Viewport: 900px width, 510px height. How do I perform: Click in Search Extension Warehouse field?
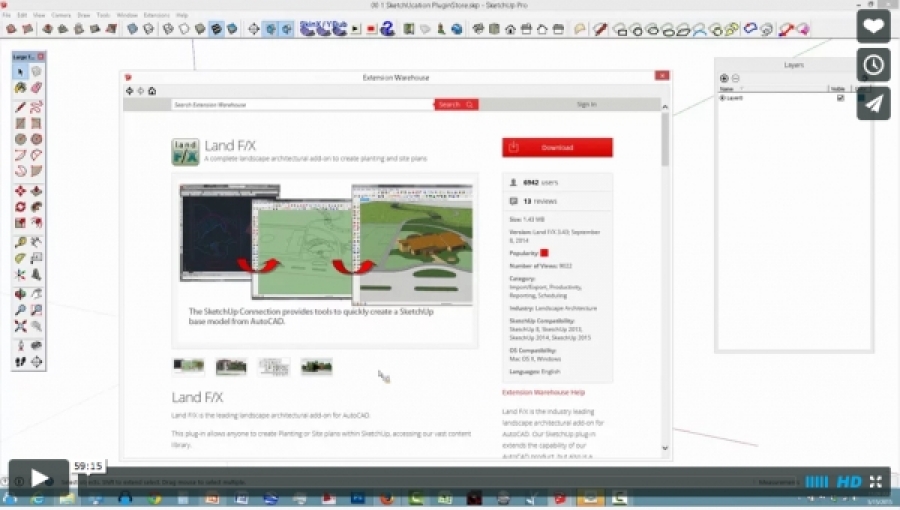point(302,104)
